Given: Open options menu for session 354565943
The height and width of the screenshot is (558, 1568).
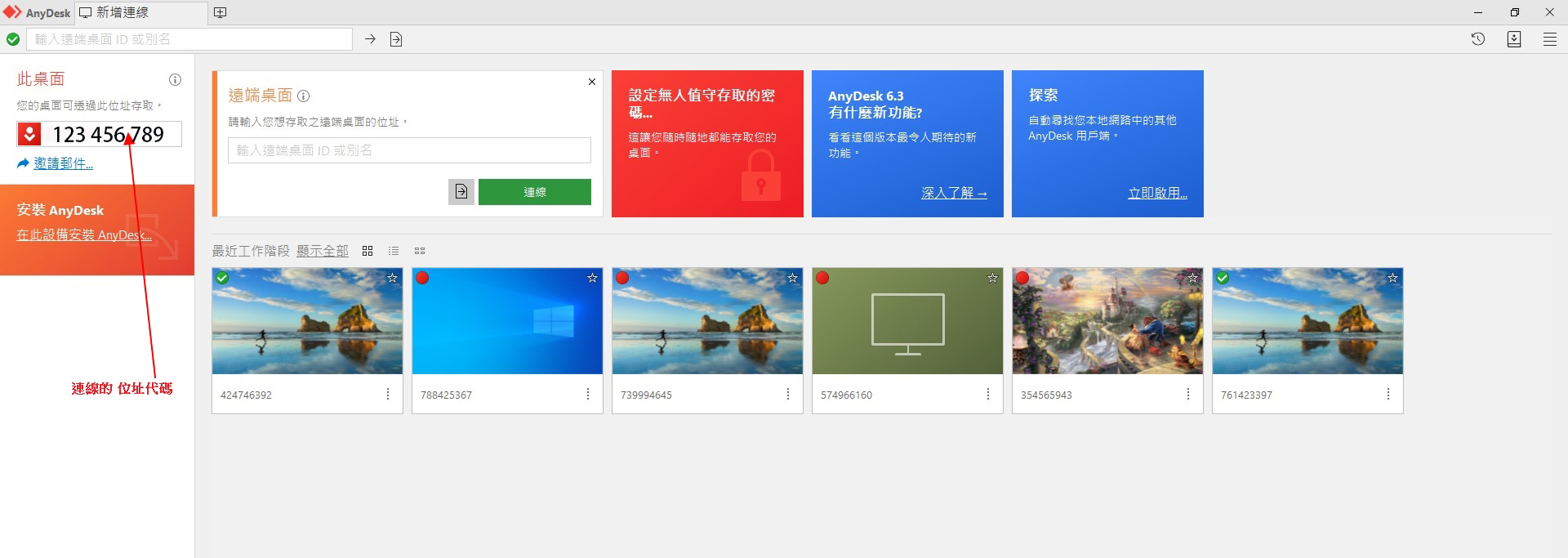Looking at the screenshot, I should click(1187, 395).
